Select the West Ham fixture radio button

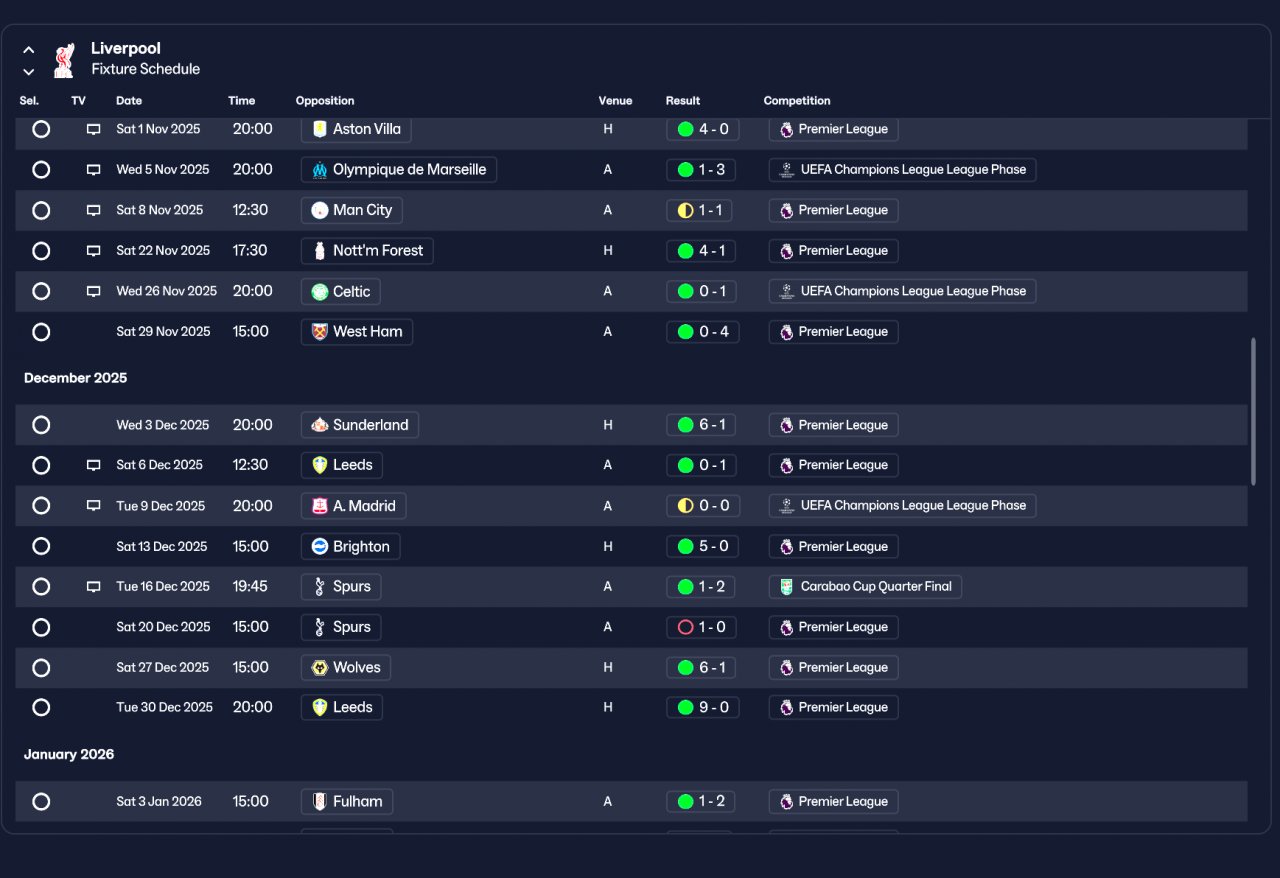pos(41,332)
